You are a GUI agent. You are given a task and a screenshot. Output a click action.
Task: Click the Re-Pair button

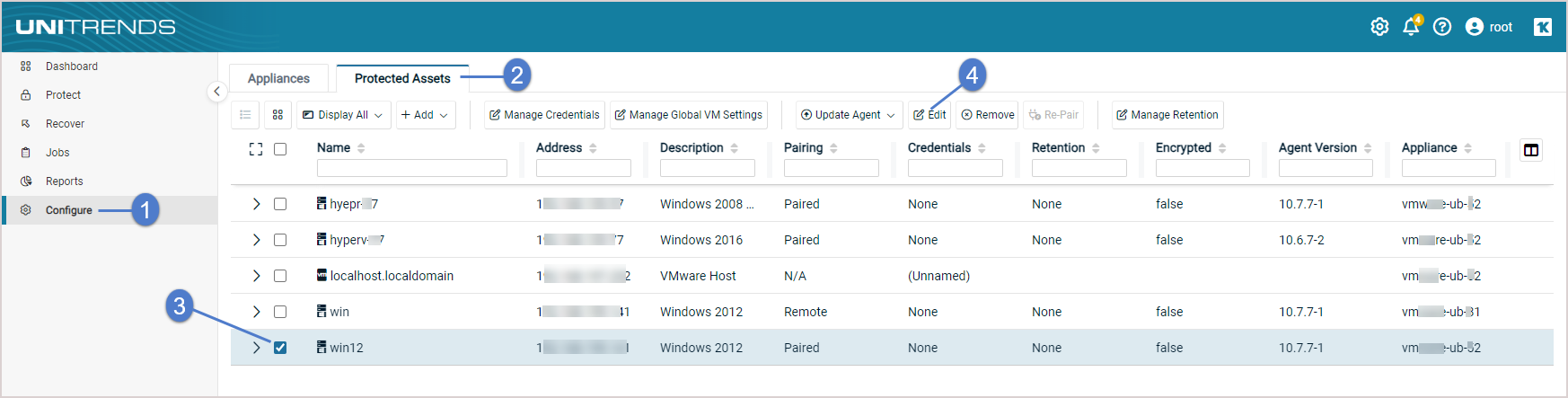click(1053, 115)
